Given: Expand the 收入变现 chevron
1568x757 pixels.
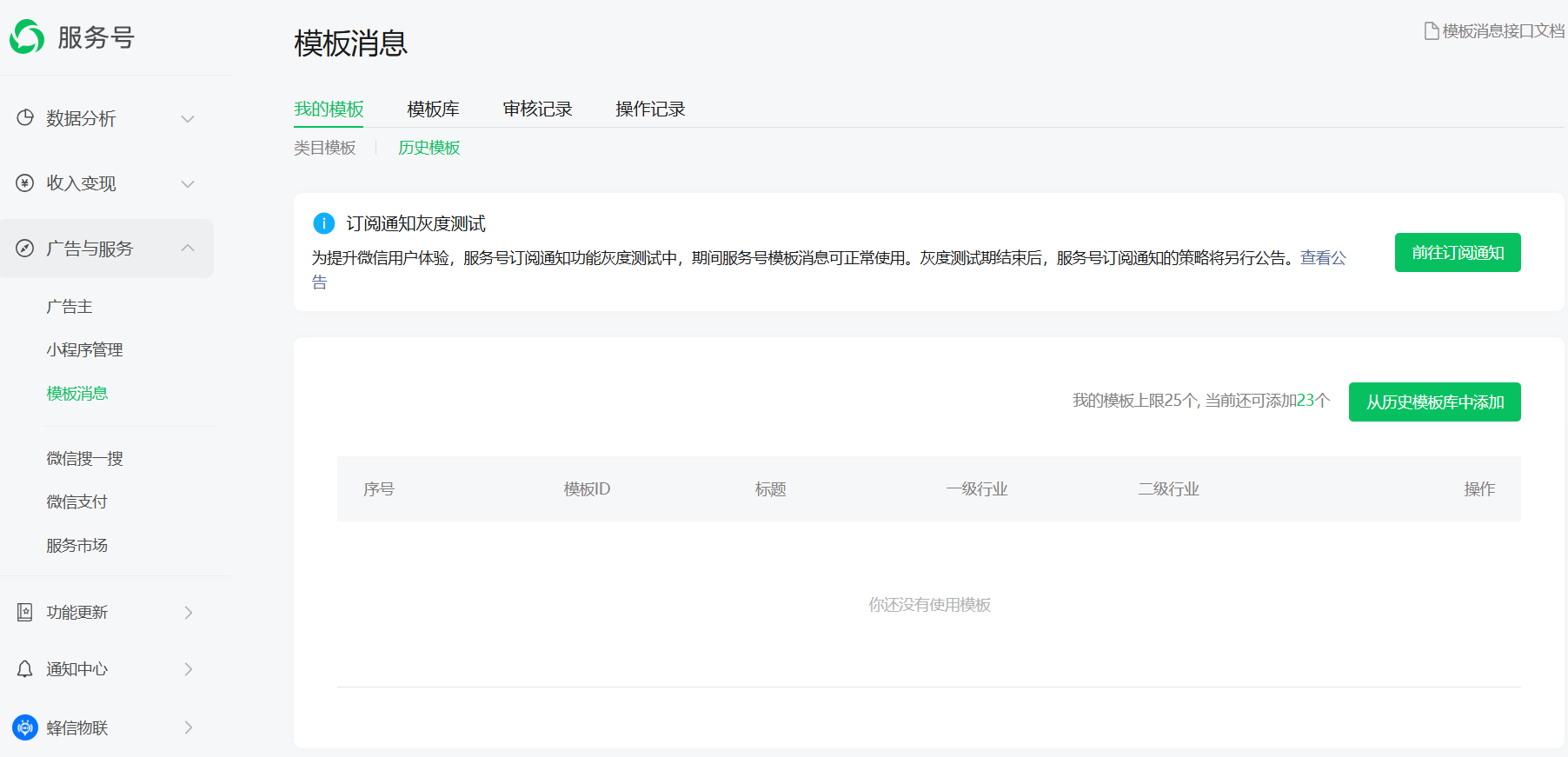Looking at the screenshot, I should pyautogui.click(x=188, y=183).
